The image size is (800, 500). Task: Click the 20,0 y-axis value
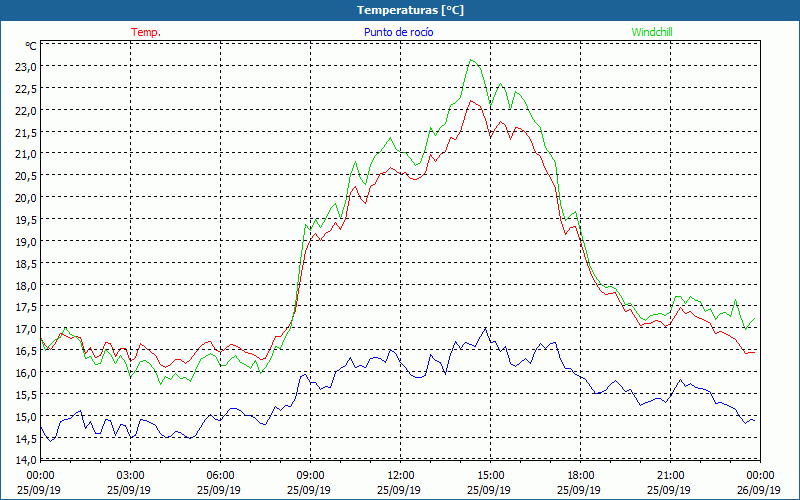coord(27,198)
